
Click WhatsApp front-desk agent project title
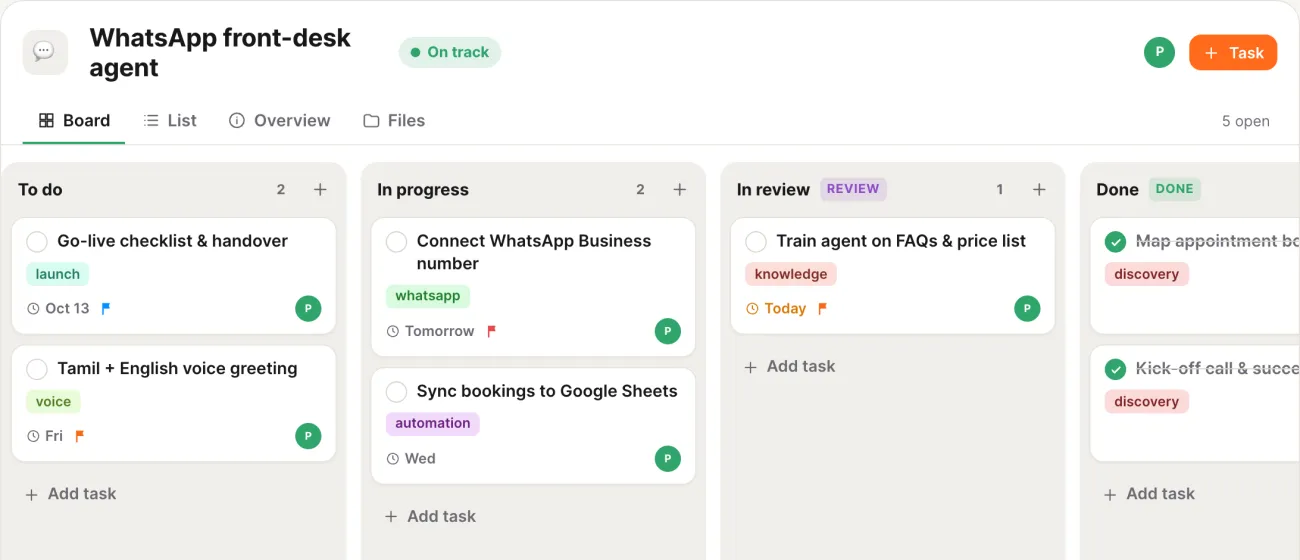point(220,52)
